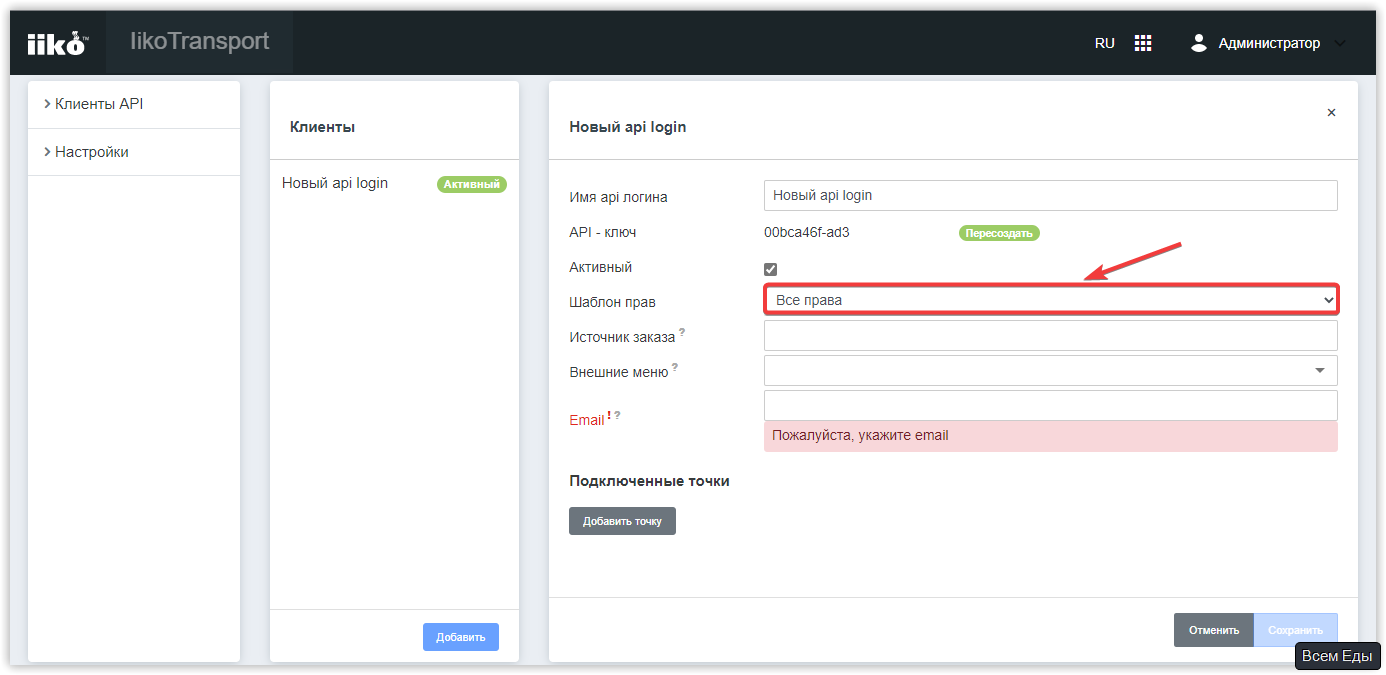This screenshot has height=675, width=1386.
Task: Click the Активный status badge in client list
Action: [472, 184]
